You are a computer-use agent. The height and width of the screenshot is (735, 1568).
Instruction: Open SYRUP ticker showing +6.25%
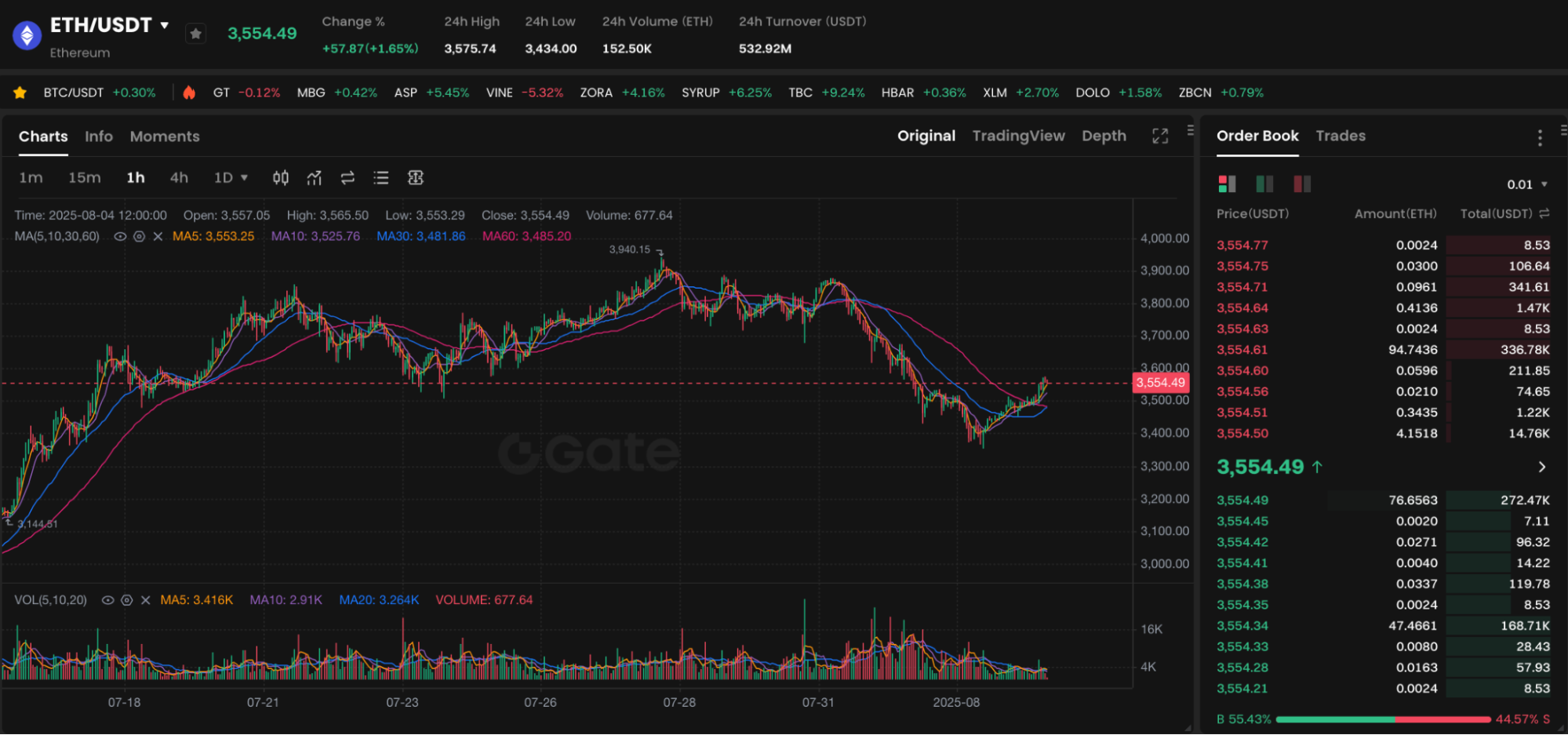(x=726, y=93)
